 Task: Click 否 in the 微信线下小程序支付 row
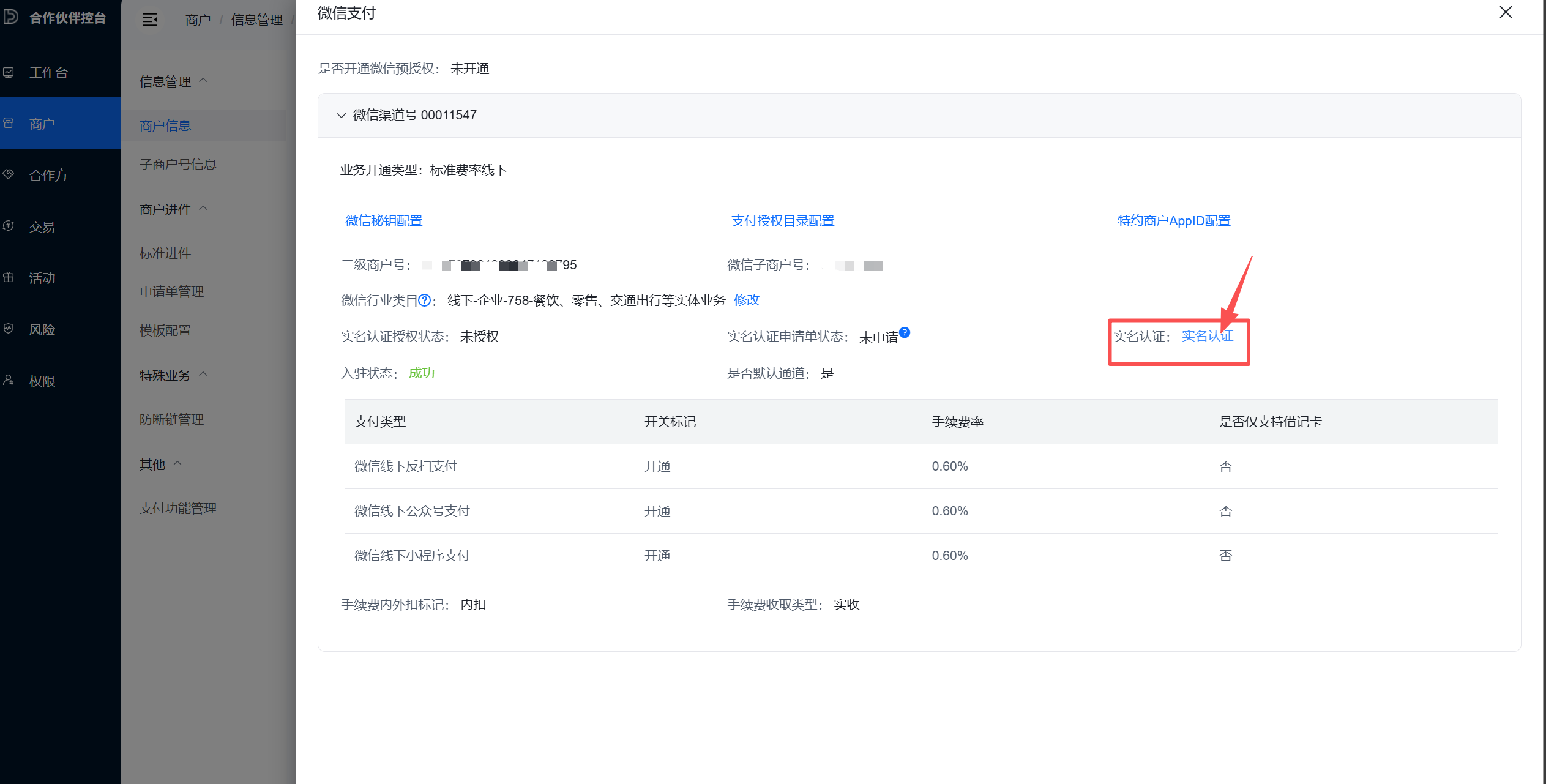coord(1225,556)
